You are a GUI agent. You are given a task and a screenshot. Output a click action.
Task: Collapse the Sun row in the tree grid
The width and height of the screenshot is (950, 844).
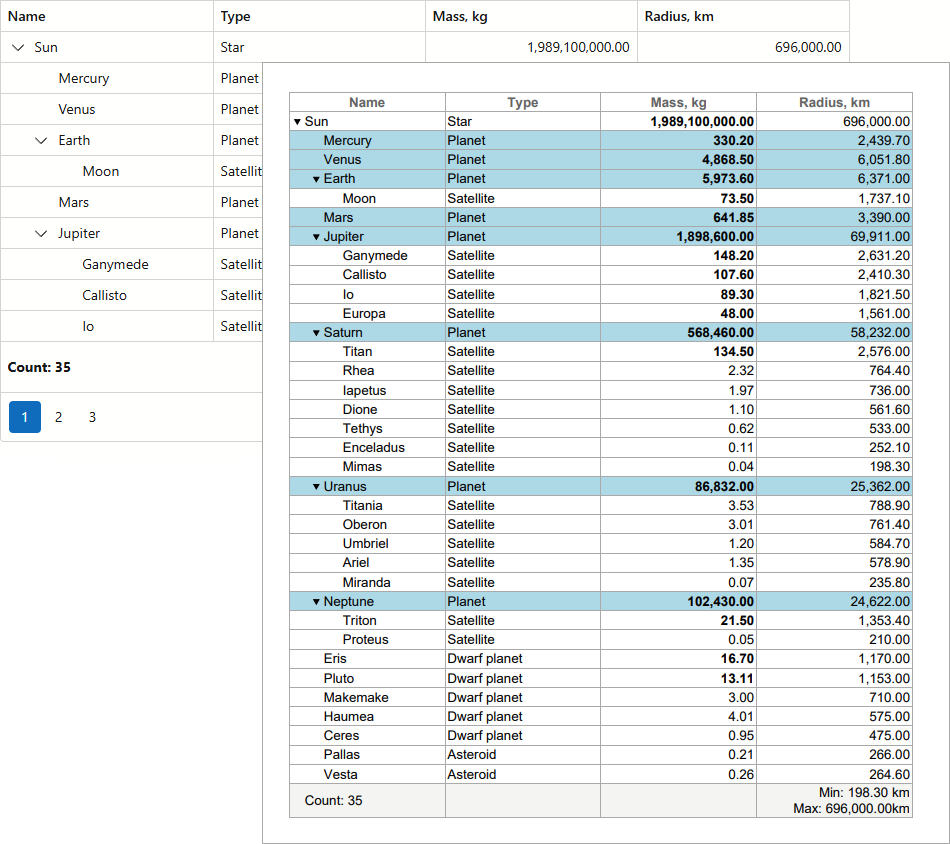(18, 47)
